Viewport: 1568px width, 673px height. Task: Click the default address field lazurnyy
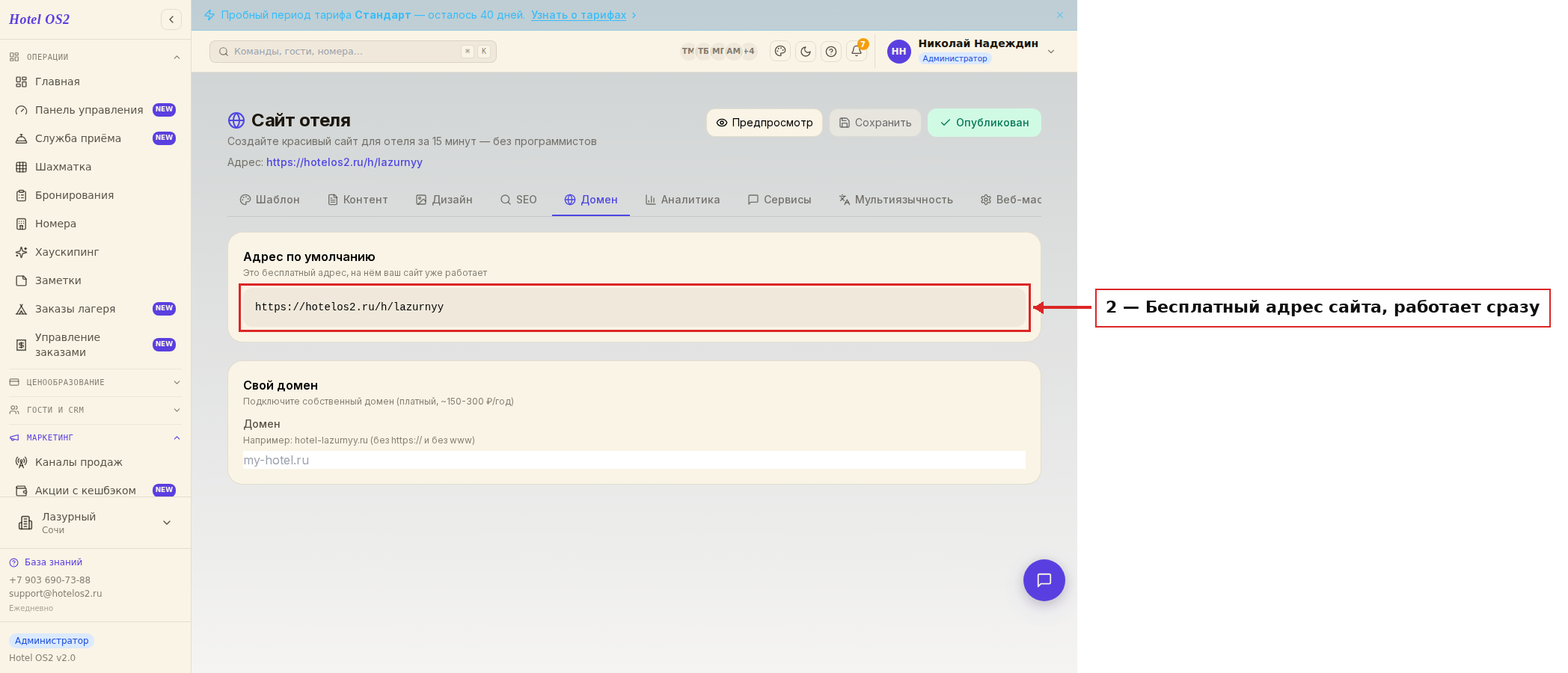point(634,307)
